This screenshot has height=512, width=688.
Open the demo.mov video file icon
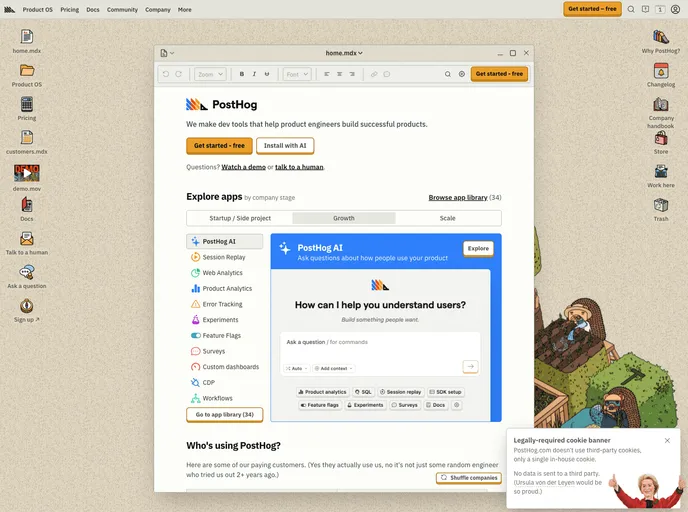(27, 173)
